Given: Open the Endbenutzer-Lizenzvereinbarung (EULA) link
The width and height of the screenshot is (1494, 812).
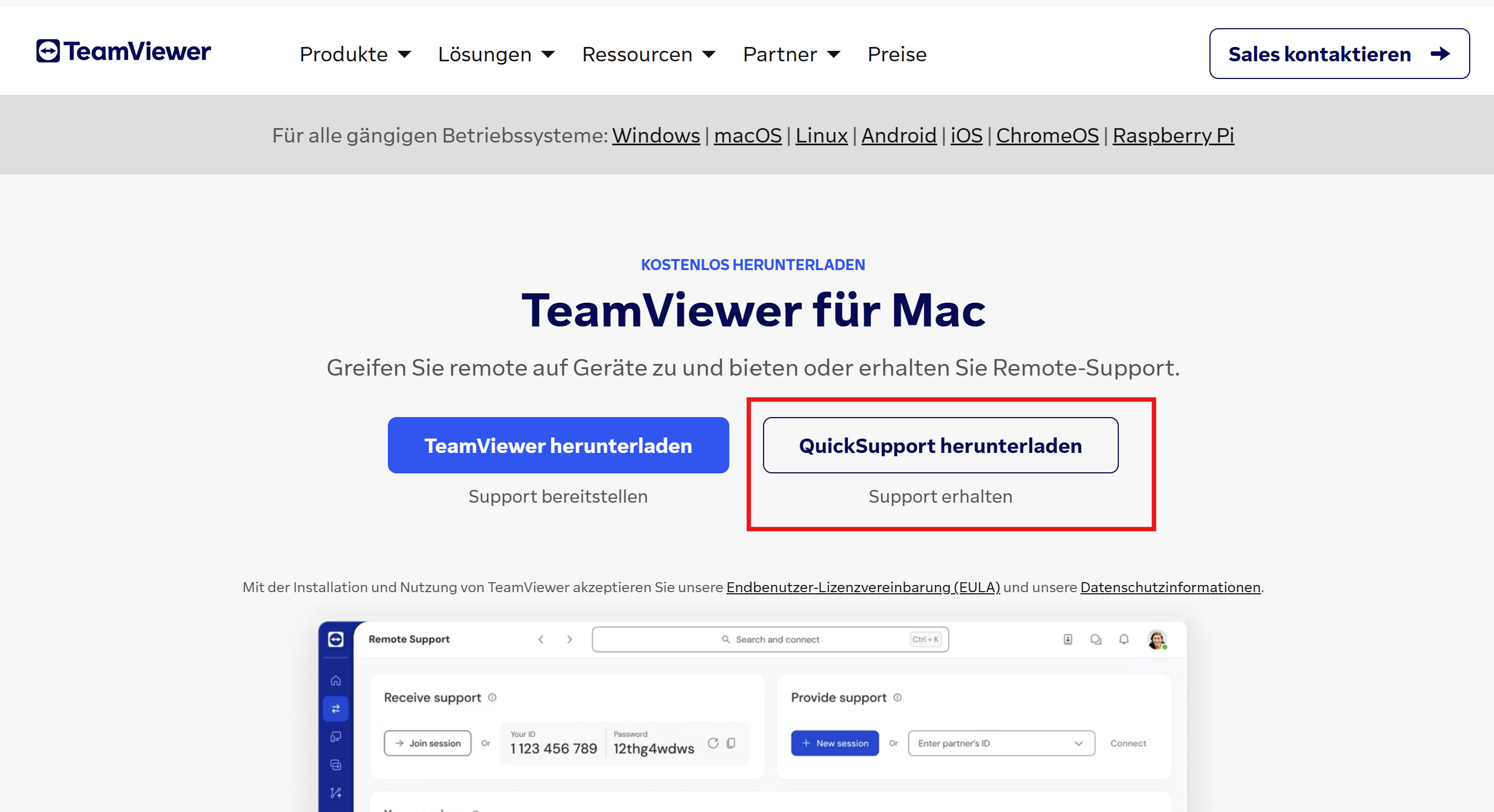Looking at the screenshot, I should click(863, 588).
